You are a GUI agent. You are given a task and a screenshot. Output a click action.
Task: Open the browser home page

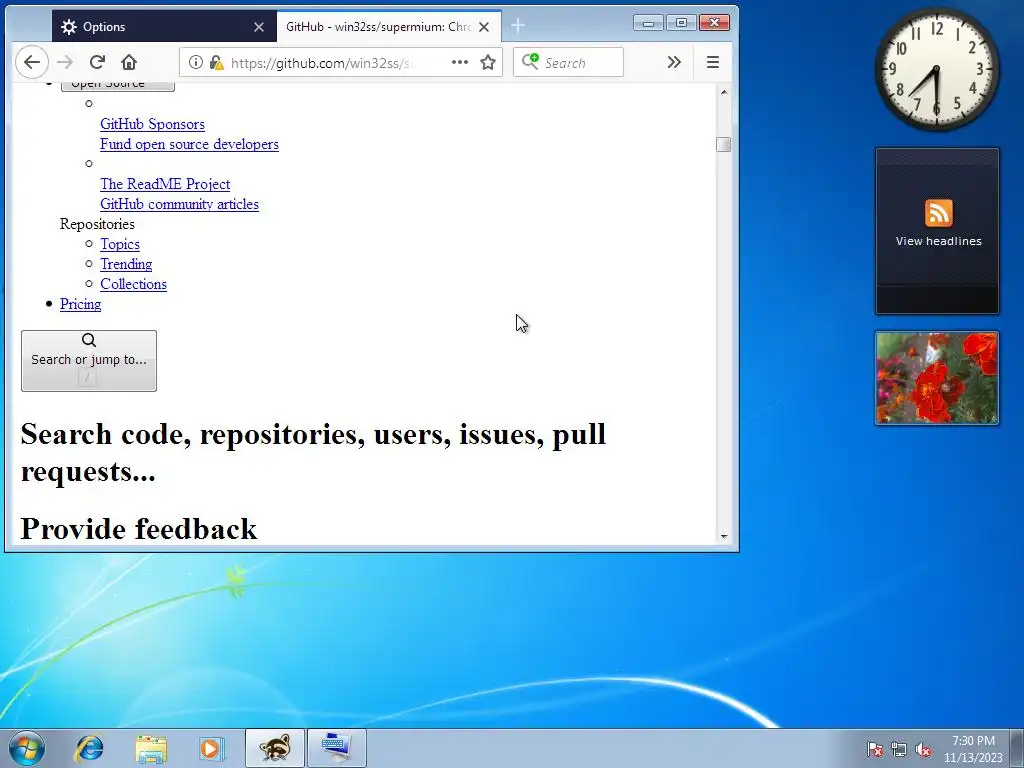click(x=129, y=62)
